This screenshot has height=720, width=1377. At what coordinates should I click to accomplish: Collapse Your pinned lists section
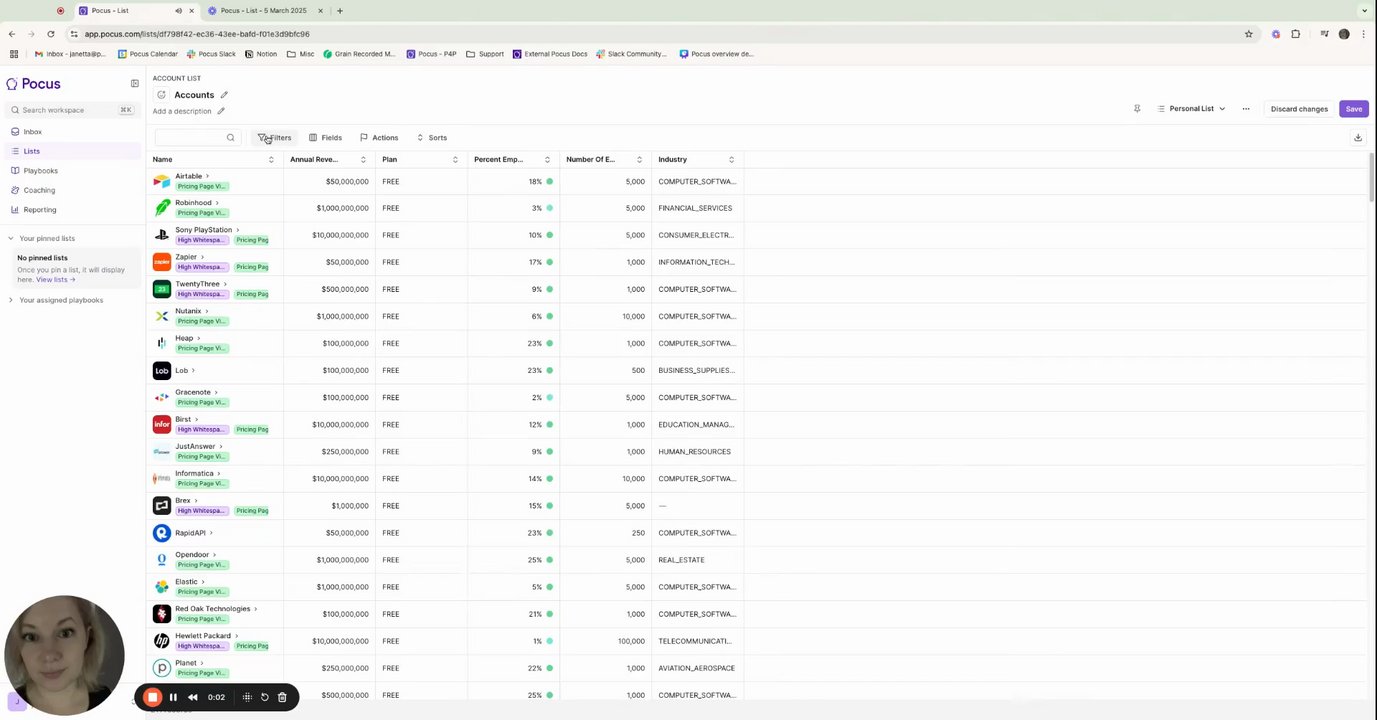[10, 239]
